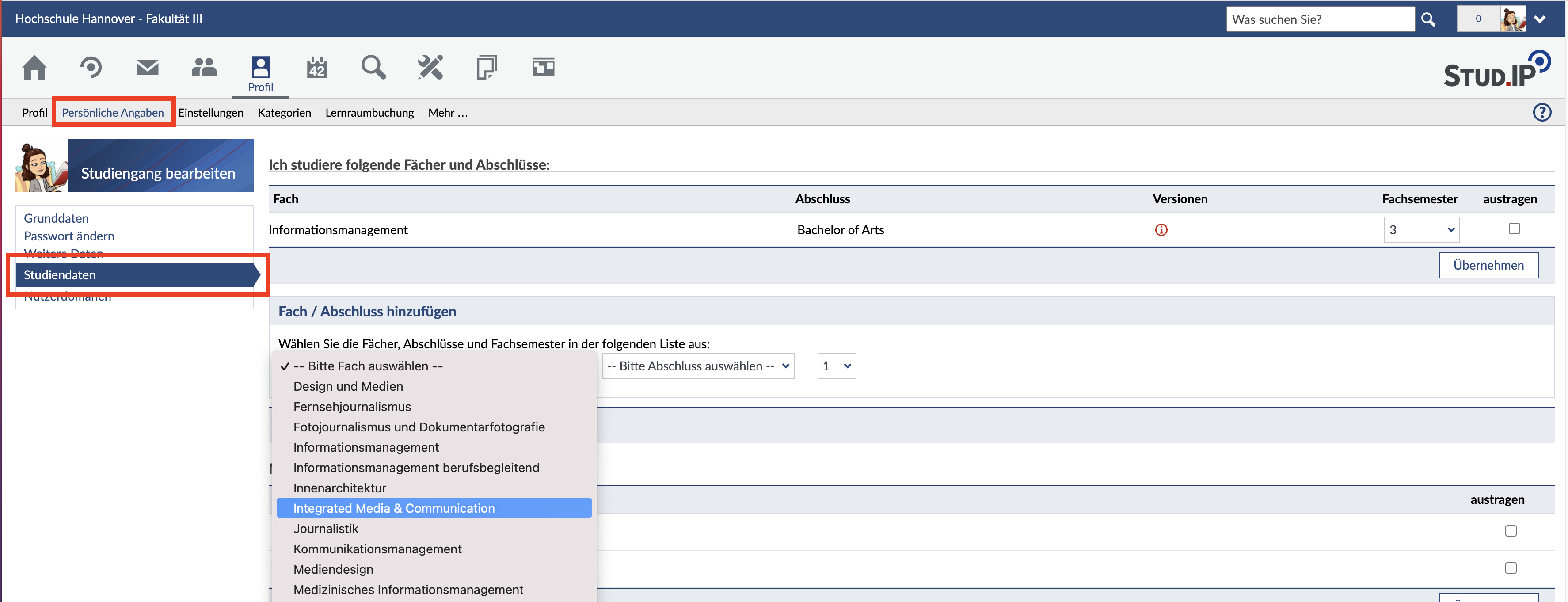Click the tools wrench icon
This screenshot has height=602, width=1568.
430,68
